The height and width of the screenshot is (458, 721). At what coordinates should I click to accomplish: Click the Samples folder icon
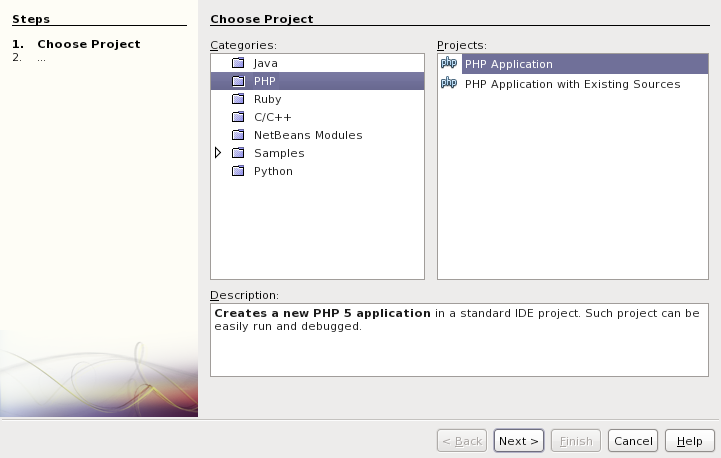point(238,153)
